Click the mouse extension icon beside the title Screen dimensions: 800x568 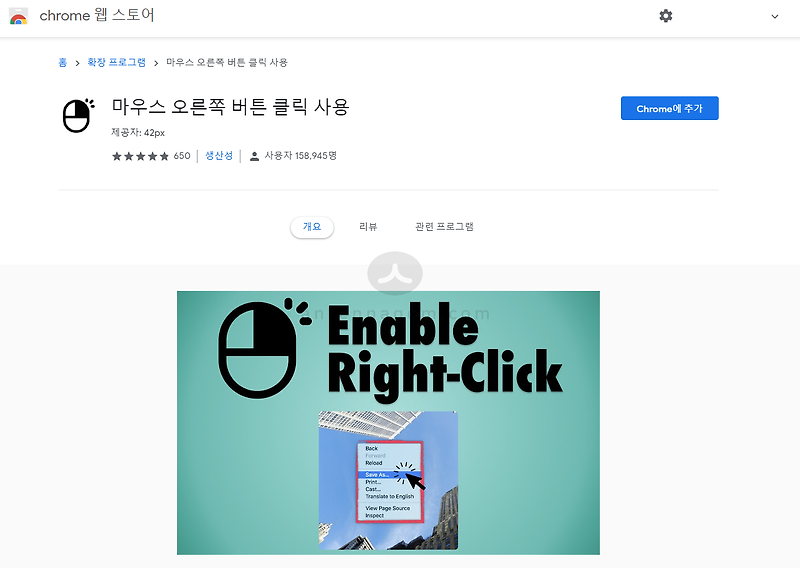coord(78,116)
